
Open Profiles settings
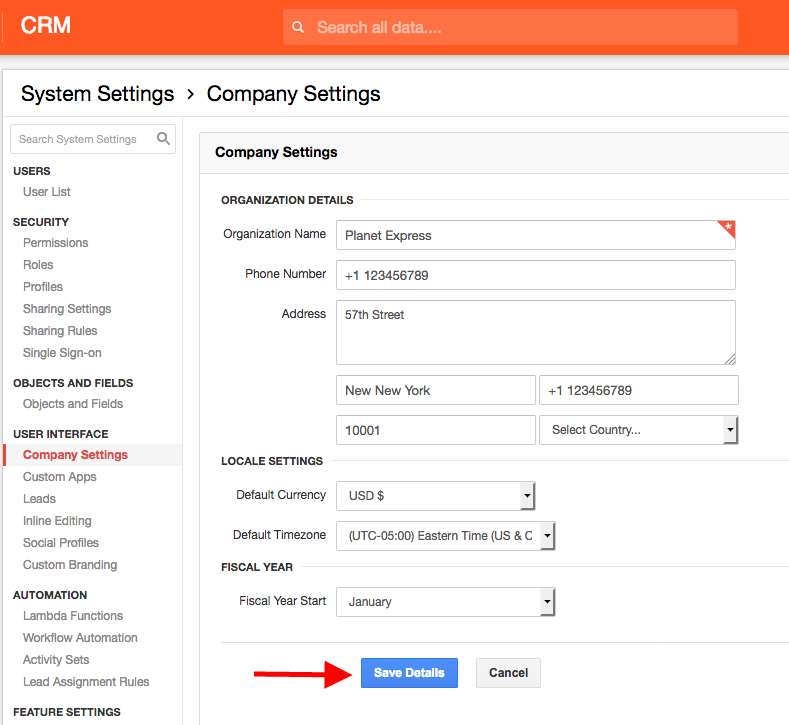click(x=43, y=287)
